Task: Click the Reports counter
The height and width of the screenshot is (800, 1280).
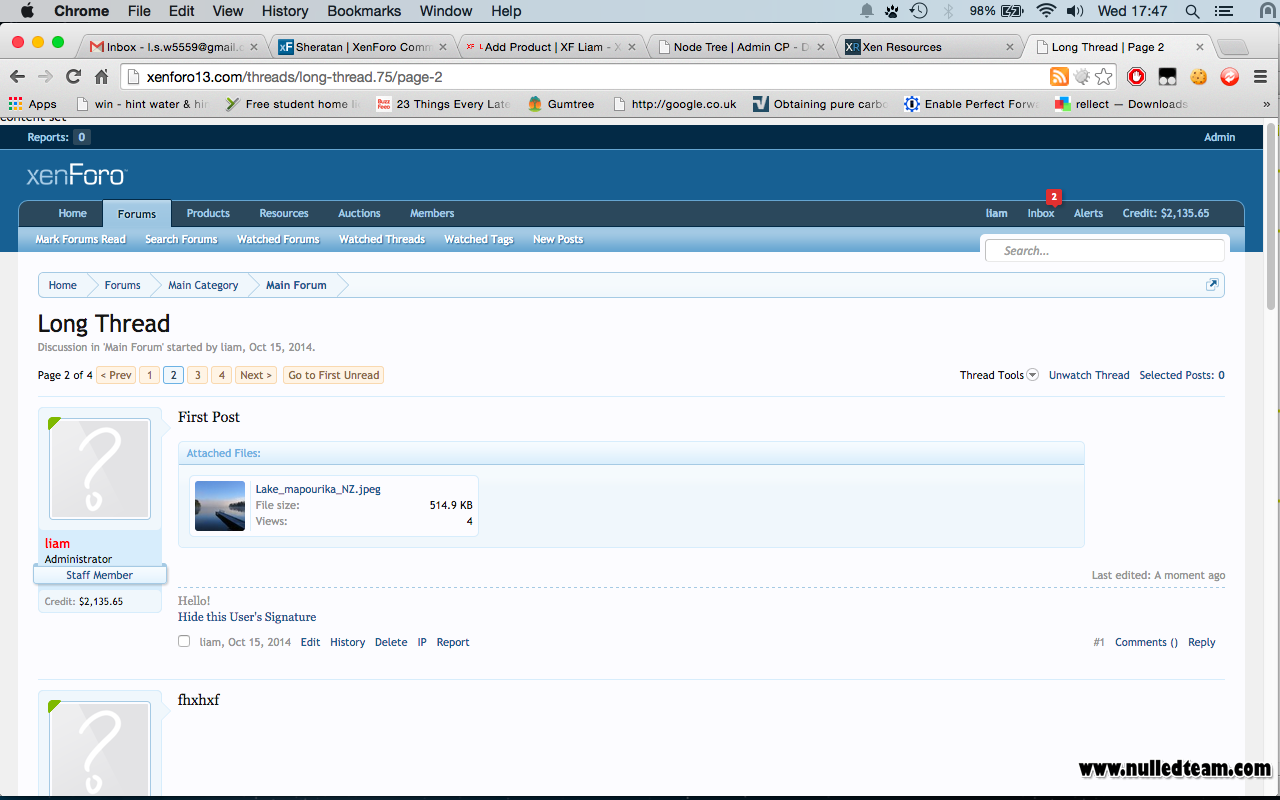Action: point(58,137)
